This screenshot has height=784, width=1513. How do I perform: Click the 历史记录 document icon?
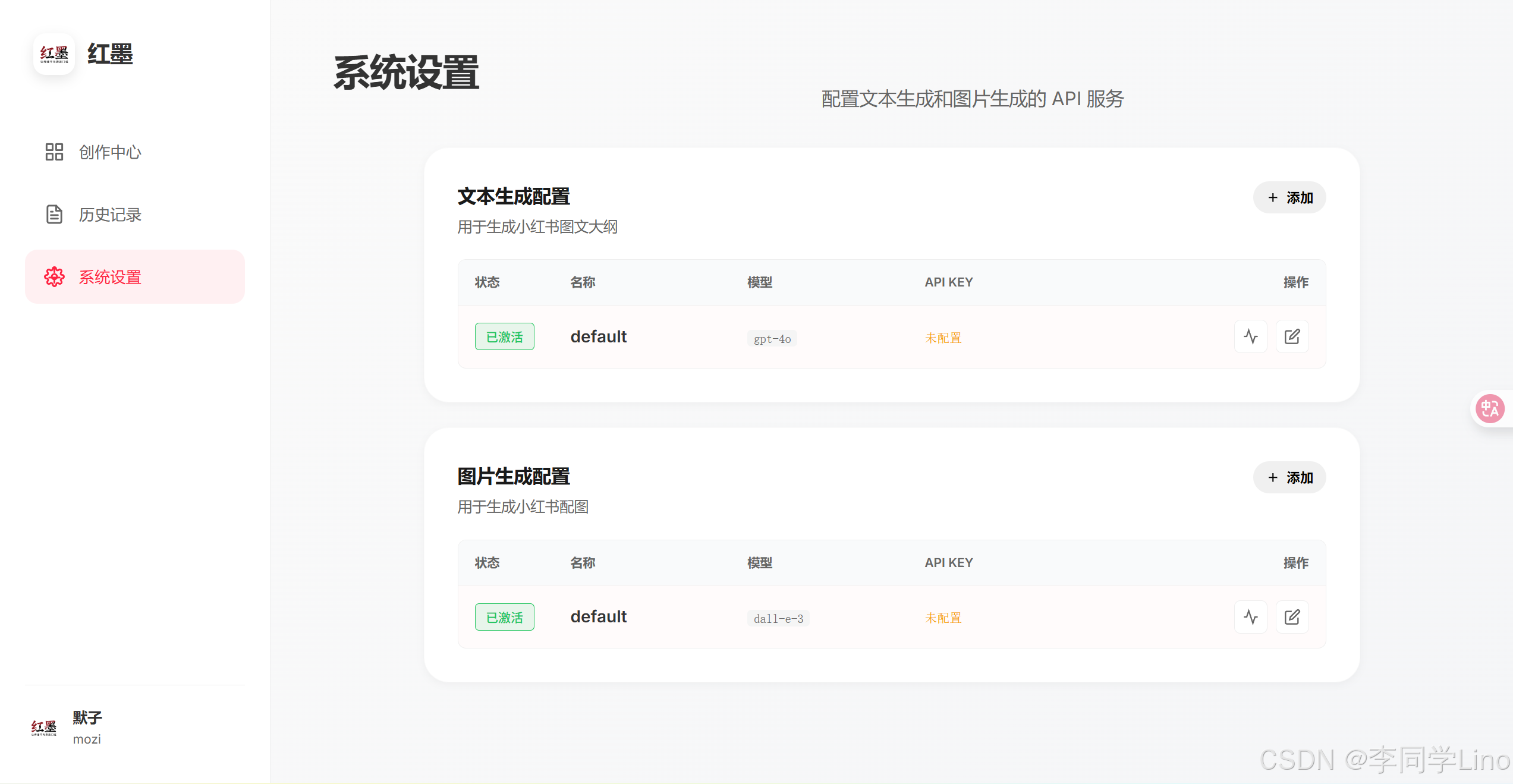[x=54, y=215]
